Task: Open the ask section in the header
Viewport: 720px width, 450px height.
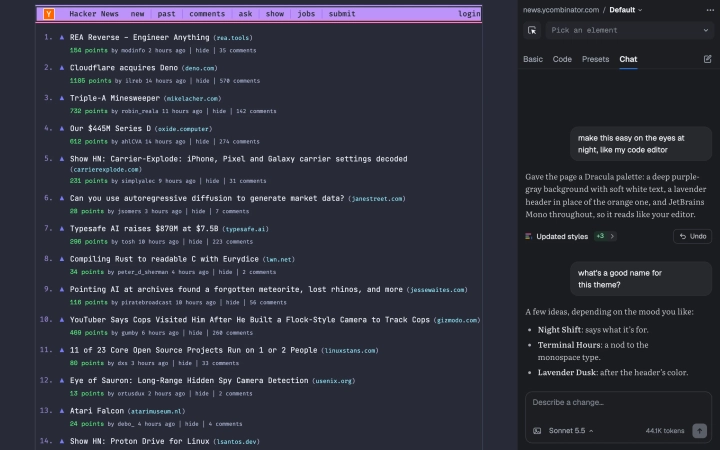Action: [245, 14]
